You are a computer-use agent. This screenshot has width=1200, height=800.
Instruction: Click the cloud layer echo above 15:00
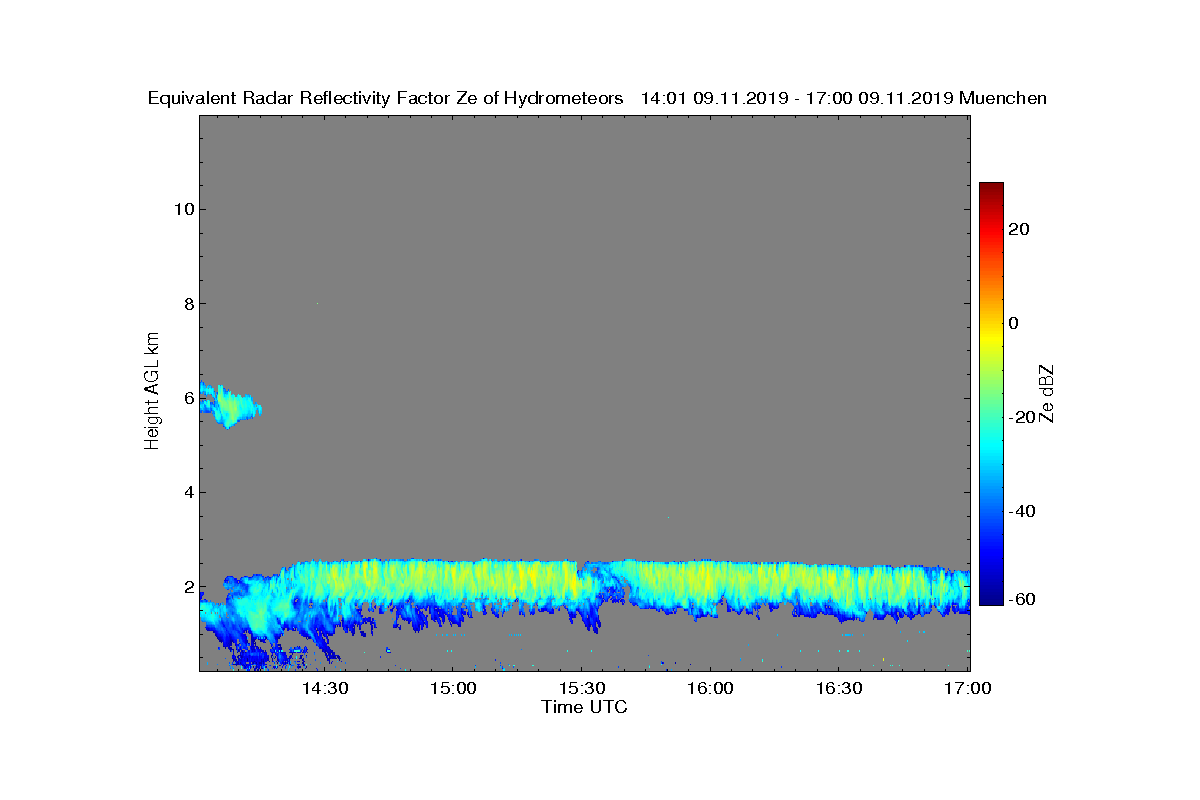click(x=453, y=583)
